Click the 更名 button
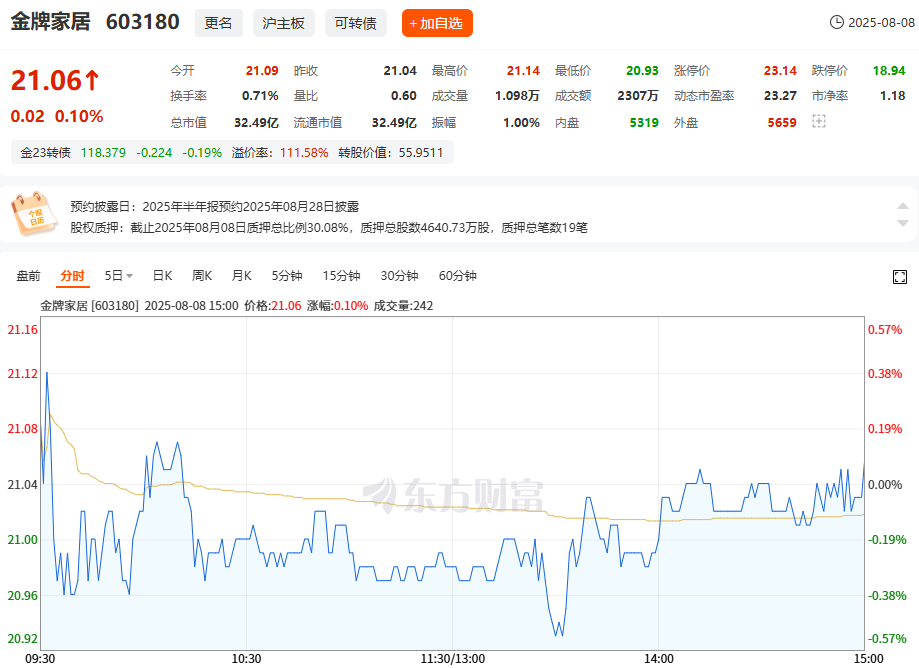919x668 pixels. coord(219,23)
